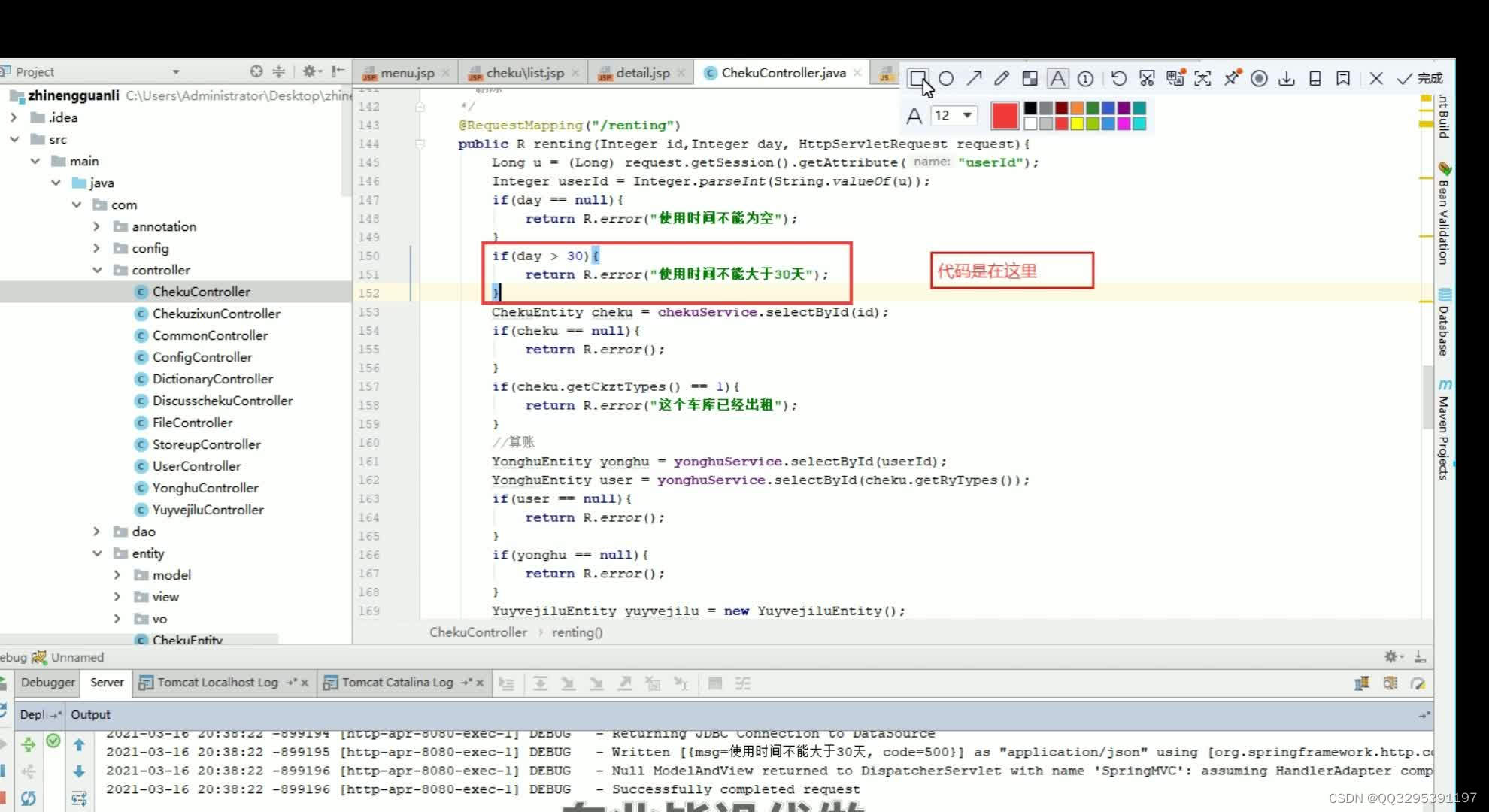This screenshot has width=1489, height=812.
Task: Select ChekuController in the project tree
Action: [201, 292]
